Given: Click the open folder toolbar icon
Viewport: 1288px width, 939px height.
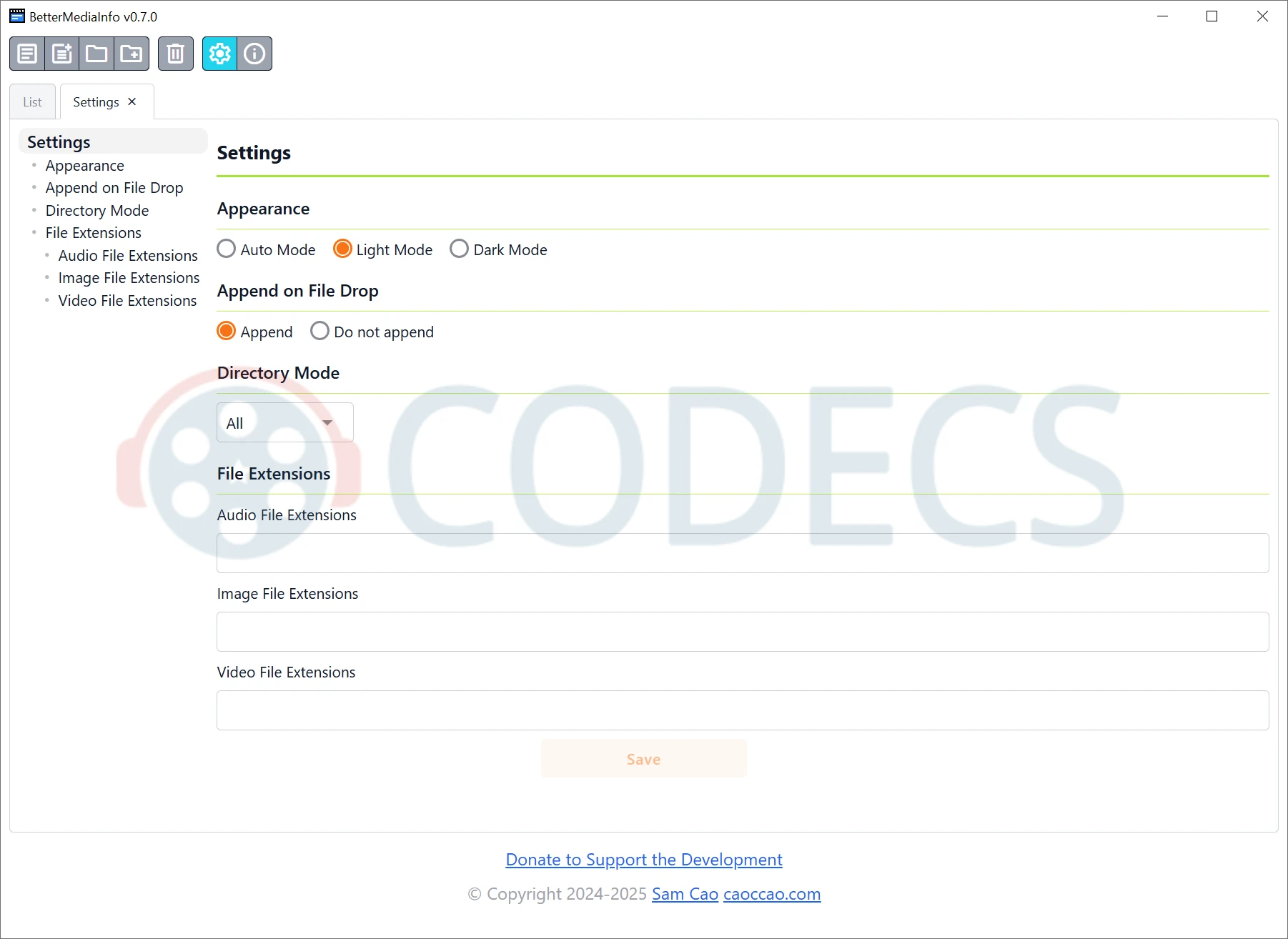Looking at the screenshot, I should point(96,54).
